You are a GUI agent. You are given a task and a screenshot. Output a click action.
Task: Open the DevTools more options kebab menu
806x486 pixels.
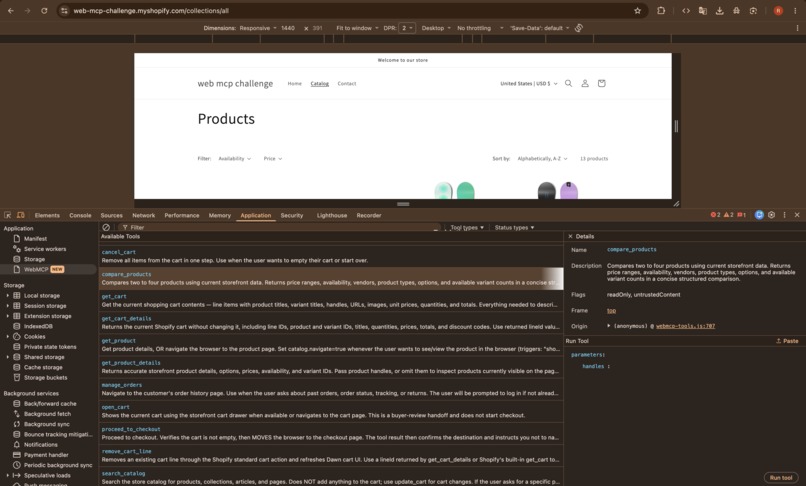tap(784, 215)
